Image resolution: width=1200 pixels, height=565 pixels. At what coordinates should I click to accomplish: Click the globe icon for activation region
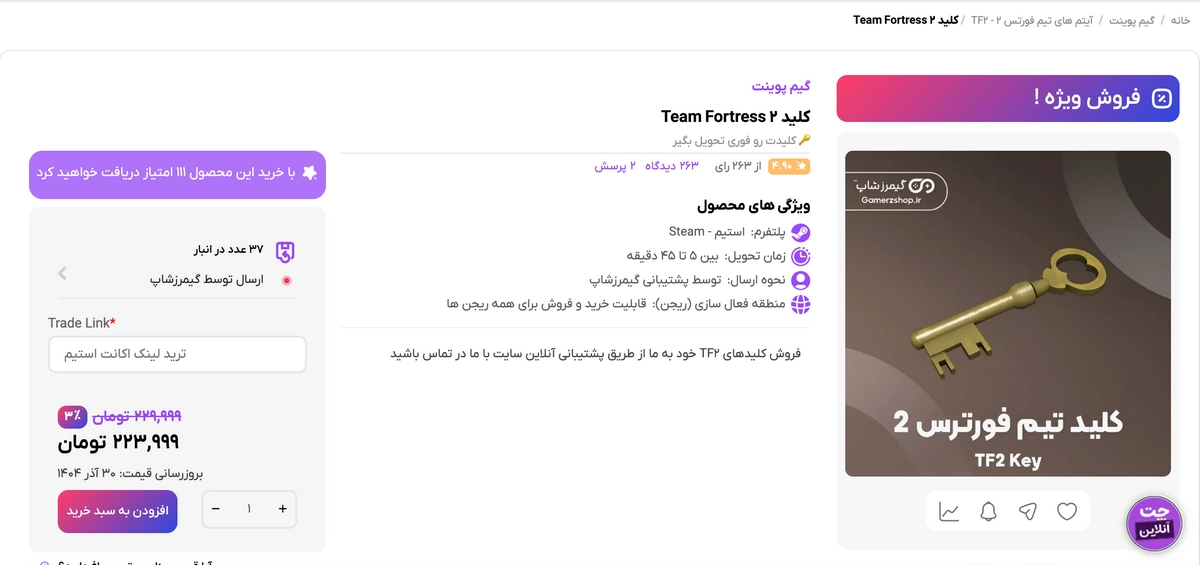[x=801, y=304]
